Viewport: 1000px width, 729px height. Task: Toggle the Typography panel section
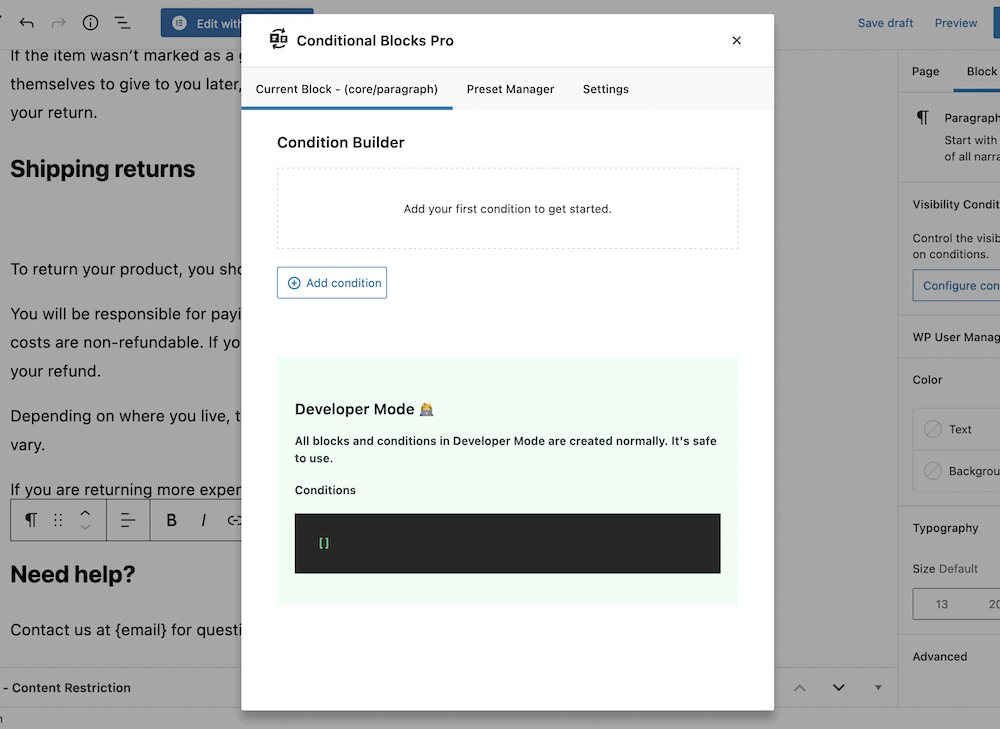pos(950,527)
